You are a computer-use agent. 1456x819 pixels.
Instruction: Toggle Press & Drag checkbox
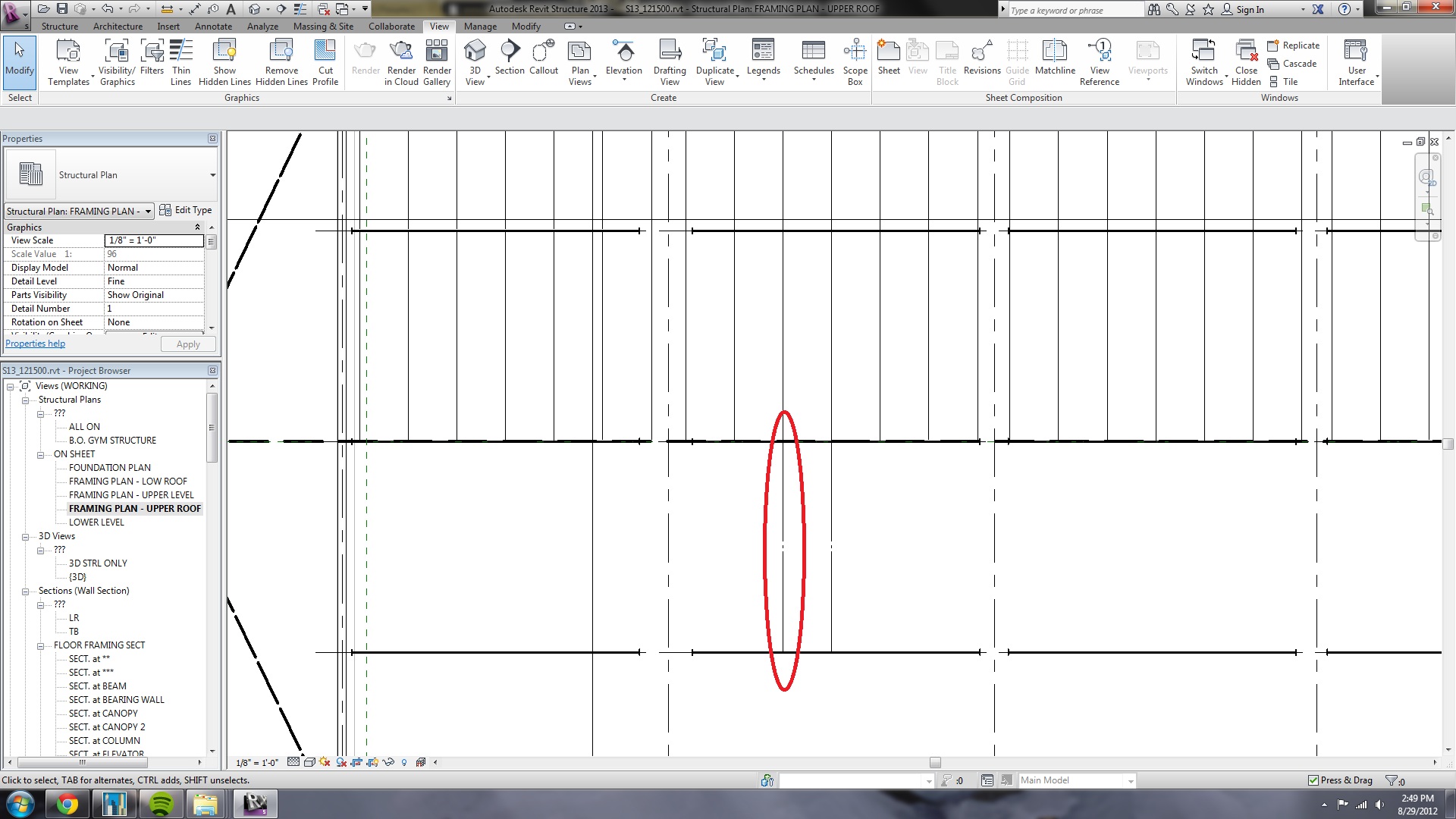1313,780
